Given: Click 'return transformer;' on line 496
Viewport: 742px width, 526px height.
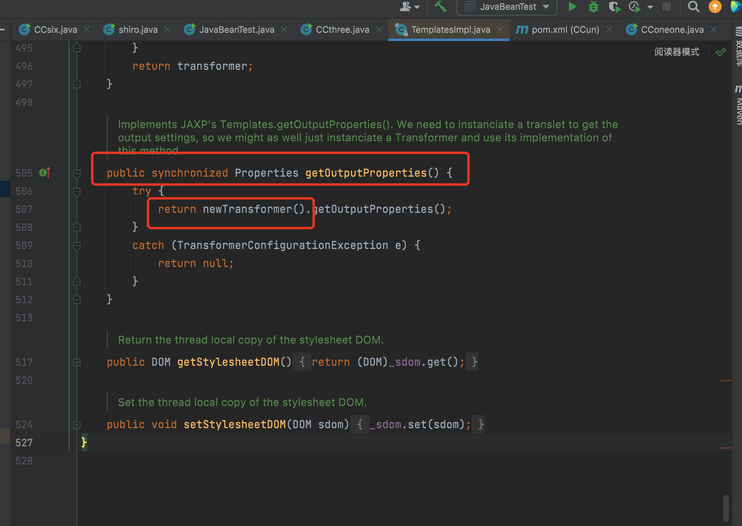Looking at the screenshot, I should [x=193, y=66].
